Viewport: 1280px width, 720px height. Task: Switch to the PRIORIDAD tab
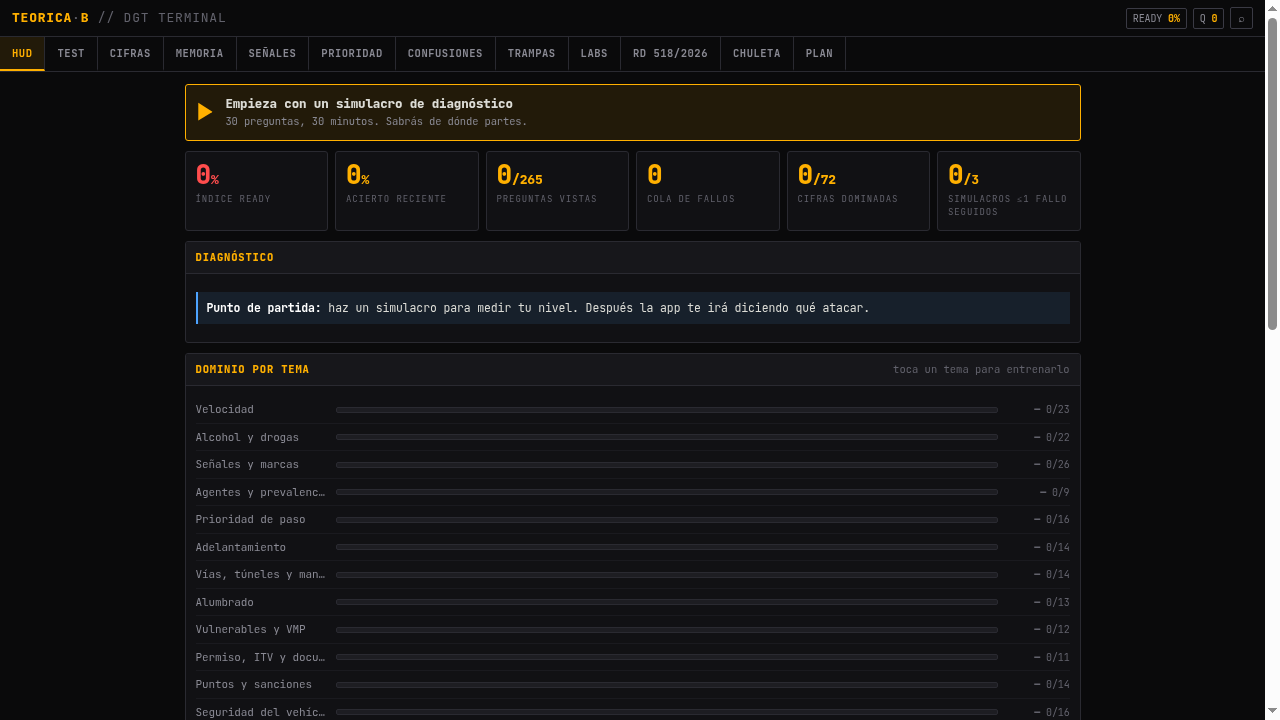click(x=352, y=54)
